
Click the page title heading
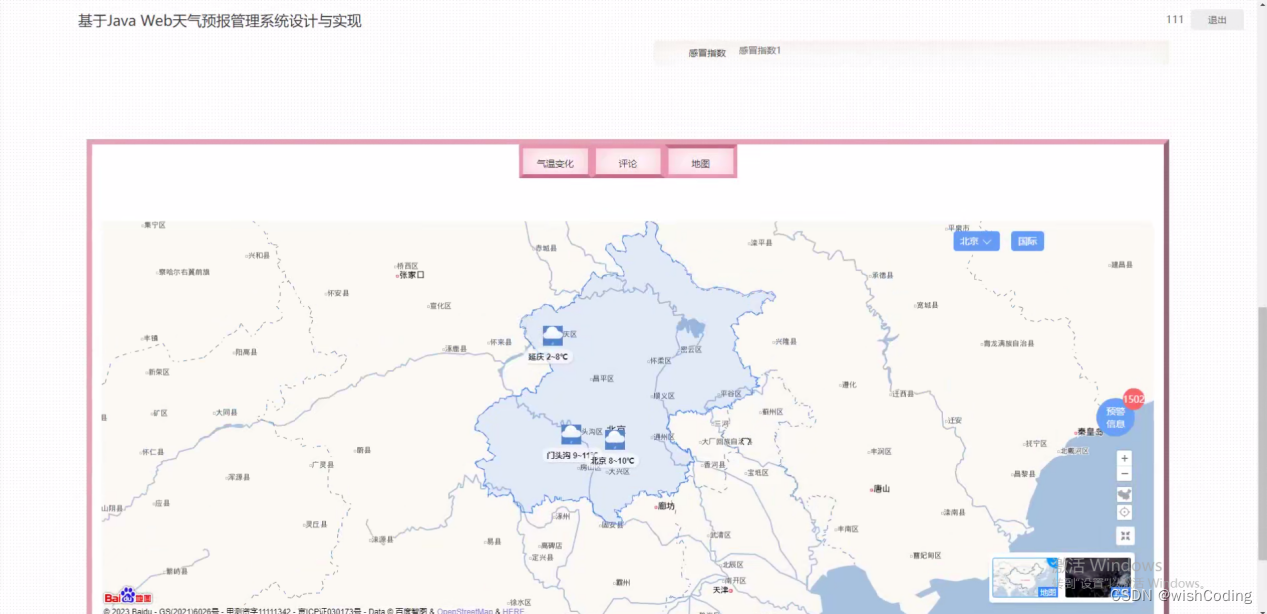click(220, 21)
